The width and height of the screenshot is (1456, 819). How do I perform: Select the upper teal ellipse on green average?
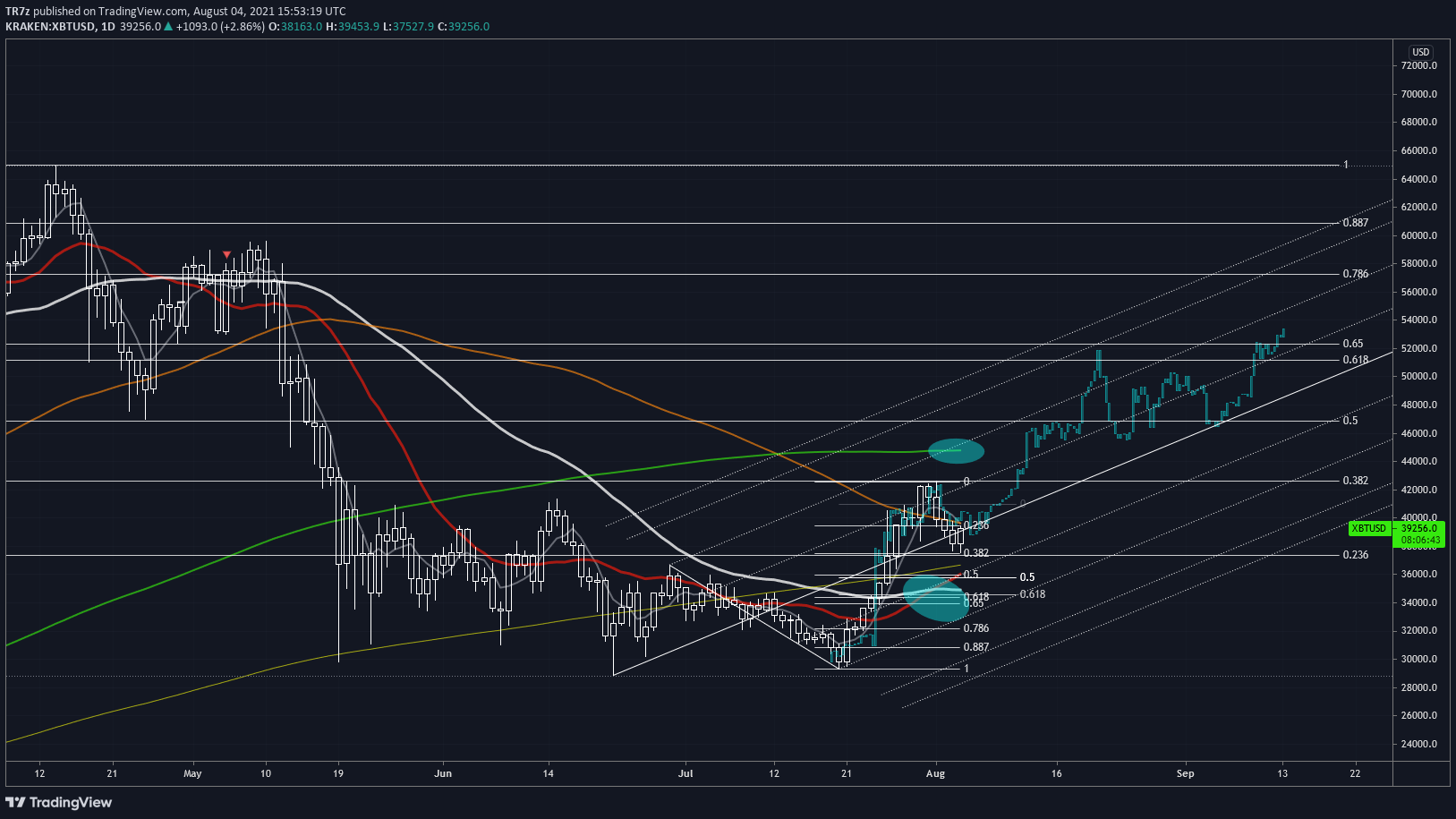[956, 451]
